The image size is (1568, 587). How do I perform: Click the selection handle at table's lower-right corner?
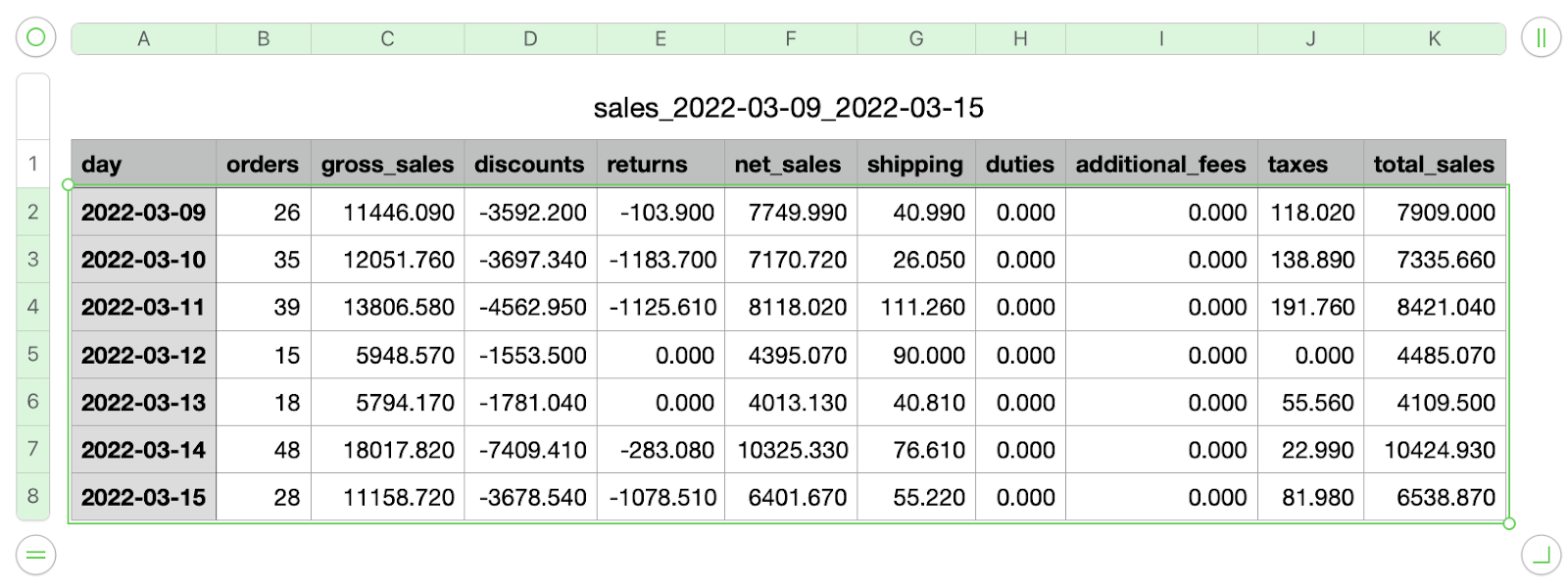click(x=1509, y=523)
